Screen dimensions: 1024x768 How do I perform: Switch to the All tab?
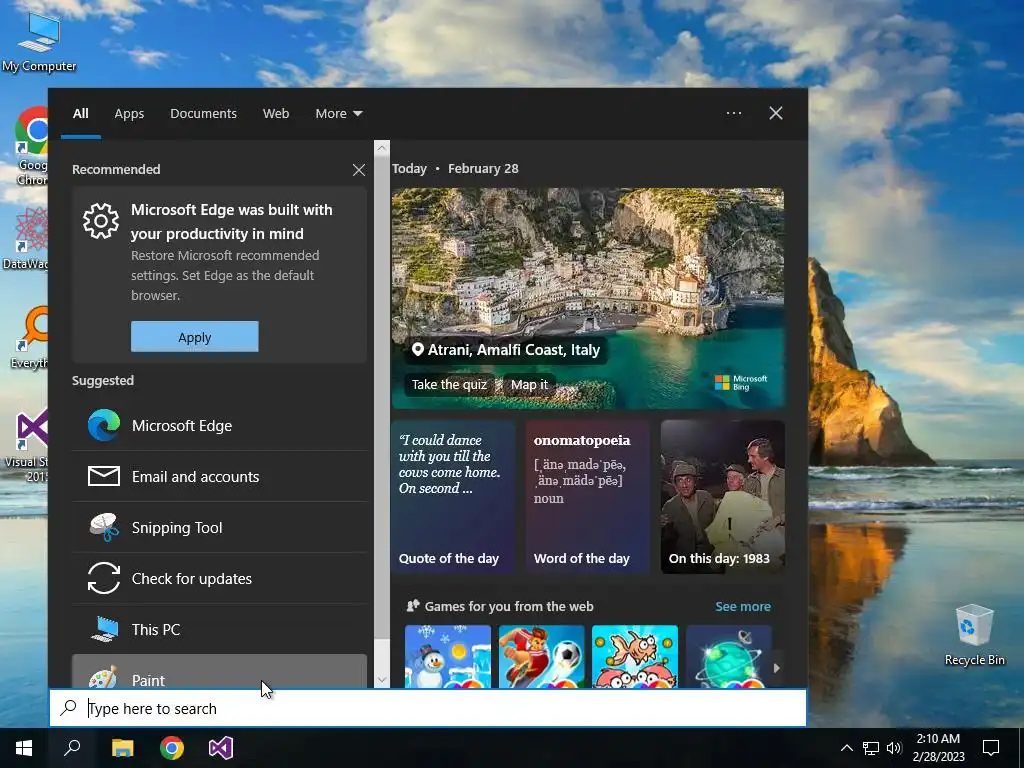[x=80, y=114]
